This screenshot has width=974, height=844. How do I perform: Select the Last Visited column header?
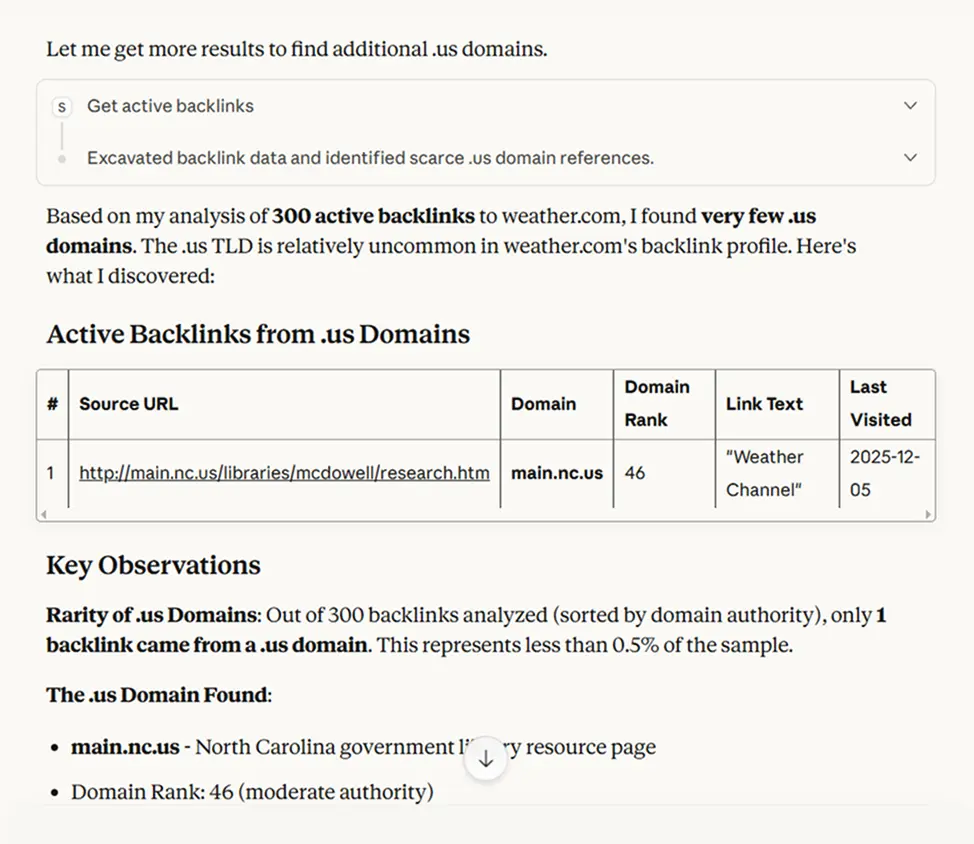click(880, 404)
